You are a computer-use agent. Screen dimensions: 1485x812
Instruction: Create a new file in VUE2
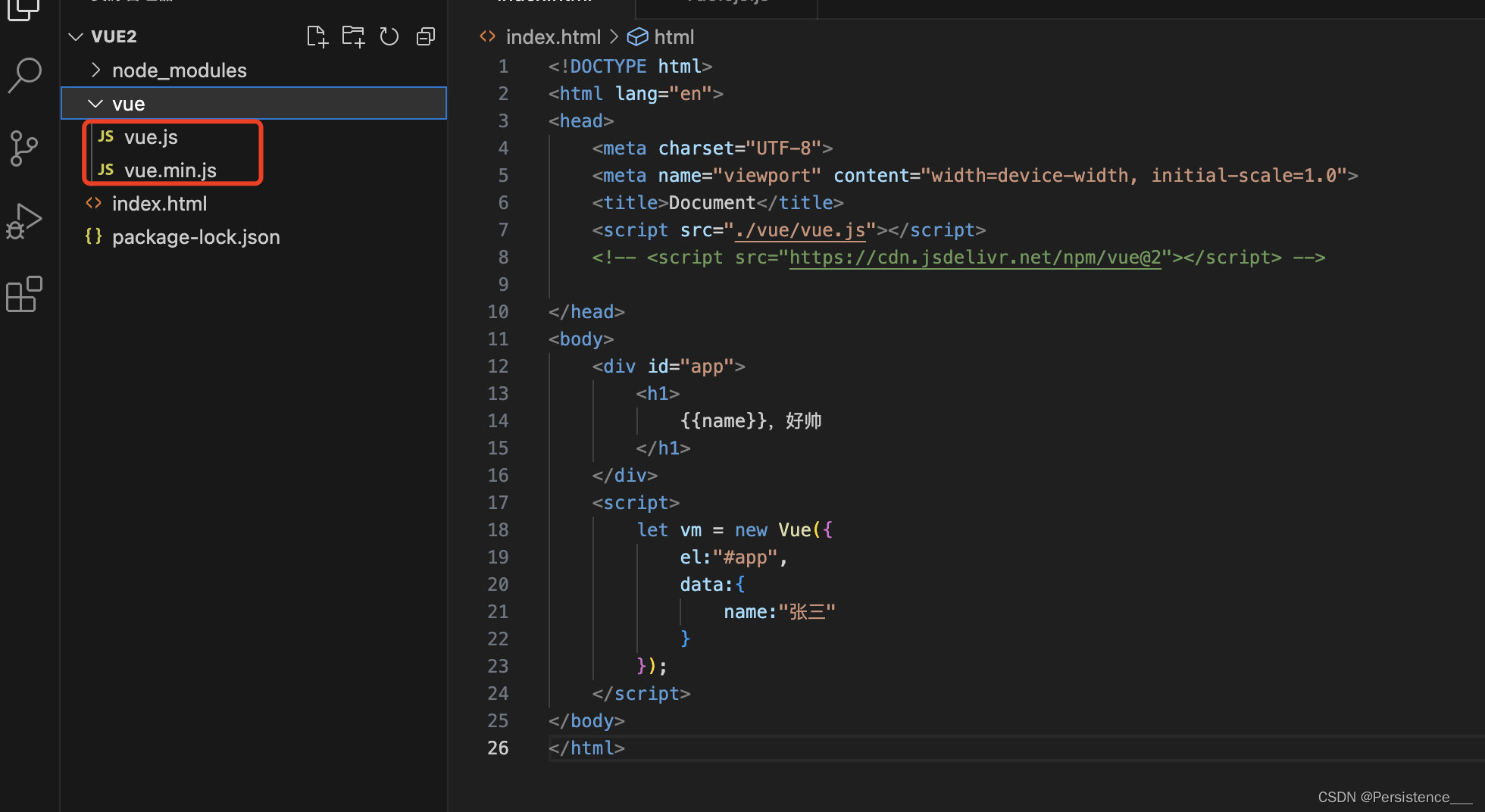[317, 36]
